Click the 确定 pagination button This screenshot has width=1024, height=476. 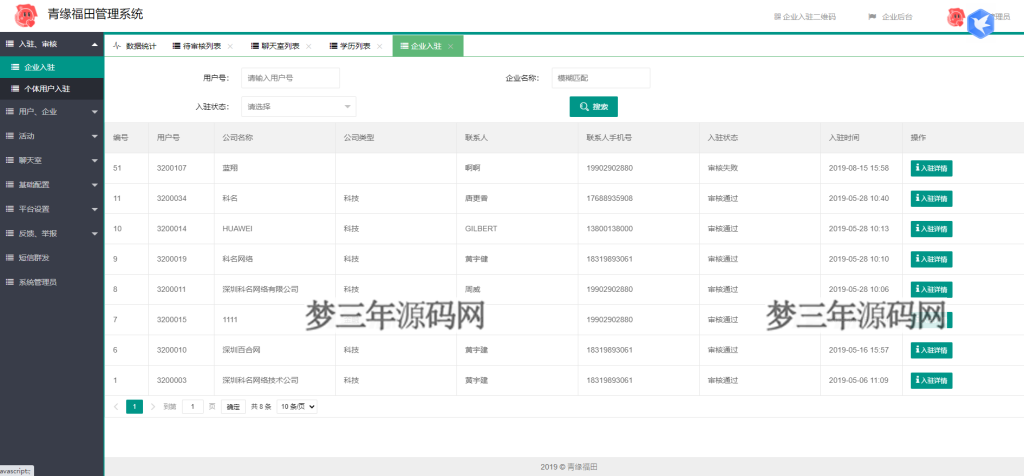click(233, 407)
